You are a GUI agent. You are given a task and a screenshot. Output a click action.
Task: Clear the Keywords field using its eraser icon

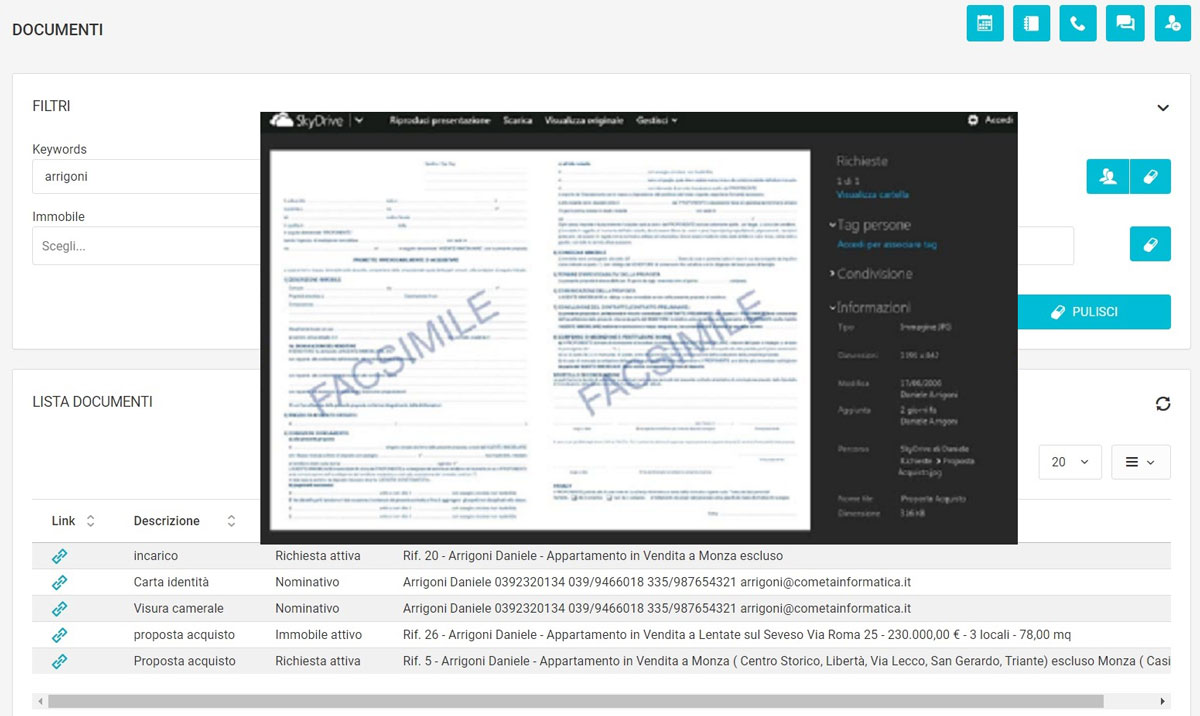(x=1150, y=176)
